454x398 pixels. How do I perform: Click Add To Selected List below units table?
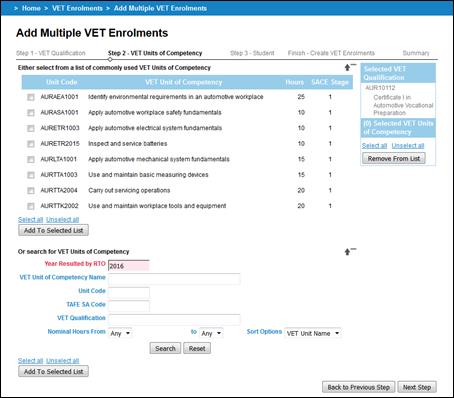tap(53, 230)
